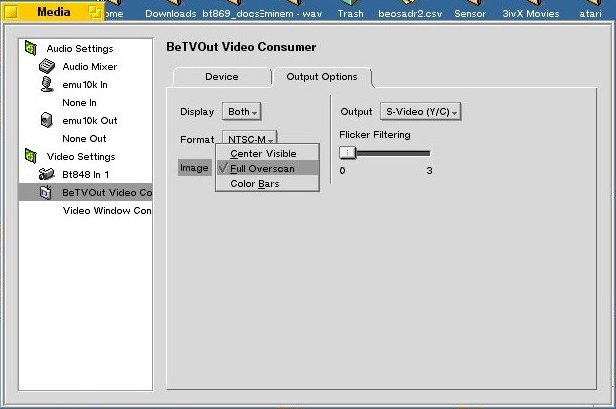Select None In audio input item
The image size is (616, 409).
pos(79,102)
